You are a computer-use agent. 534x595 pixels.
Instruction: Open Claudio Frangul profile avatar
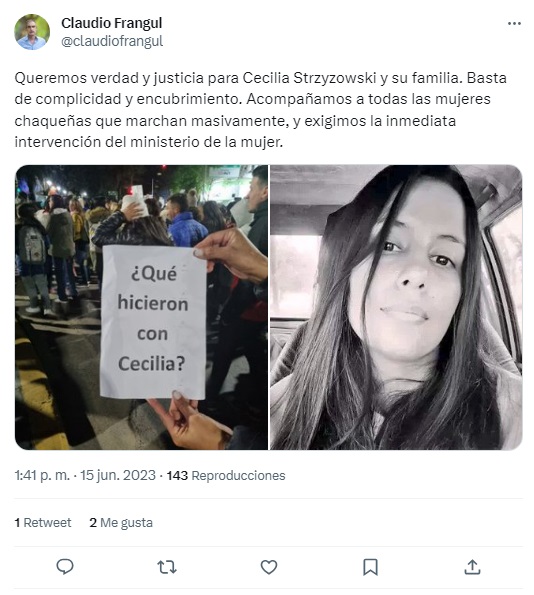(32, 32)
